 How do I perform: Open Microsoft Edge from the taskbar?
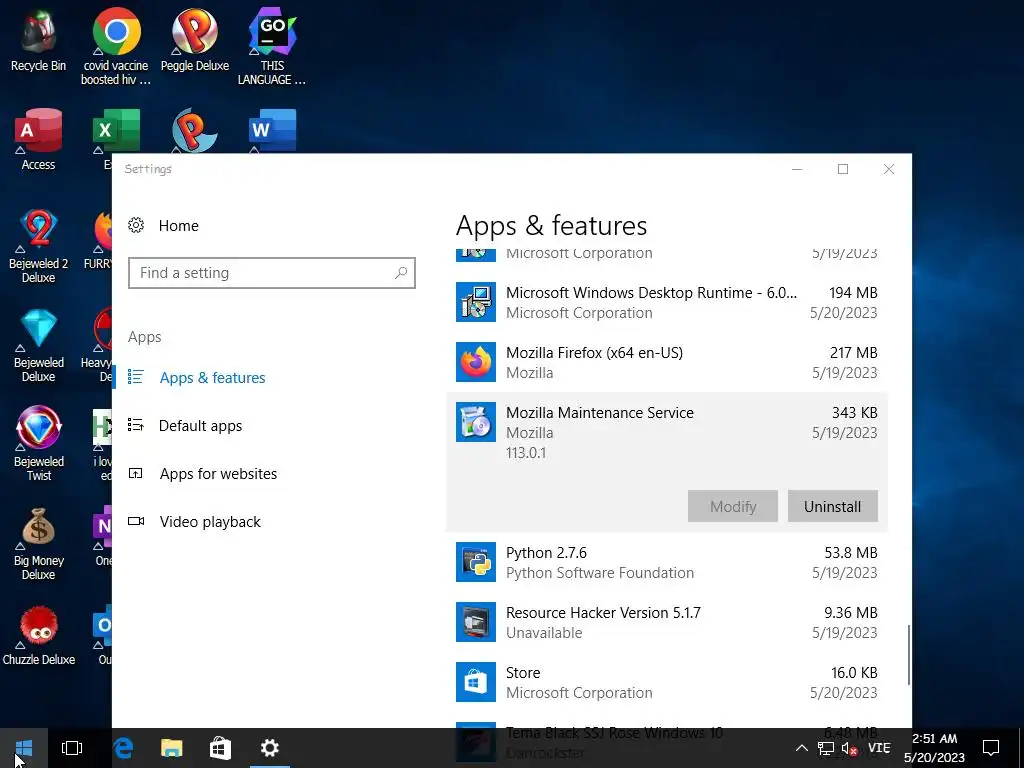[x=123, y=748]
